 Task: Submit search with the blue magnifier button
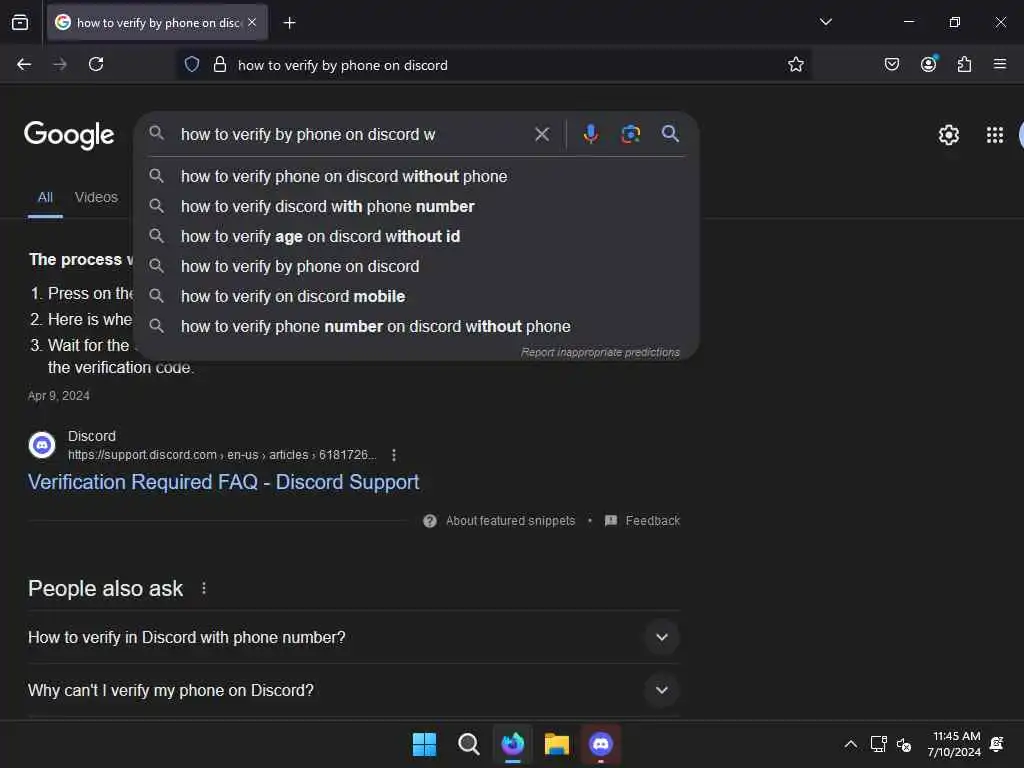tap(670, 134)
